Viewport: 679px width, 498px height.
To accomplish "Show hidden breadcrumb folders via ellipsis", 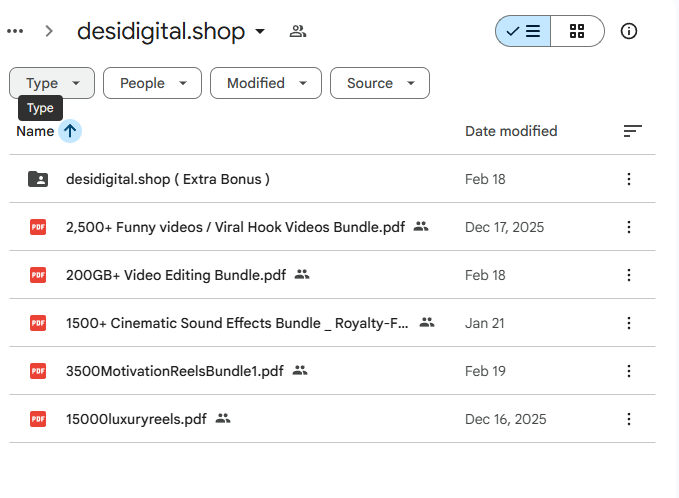I will [x=15, y=31].
